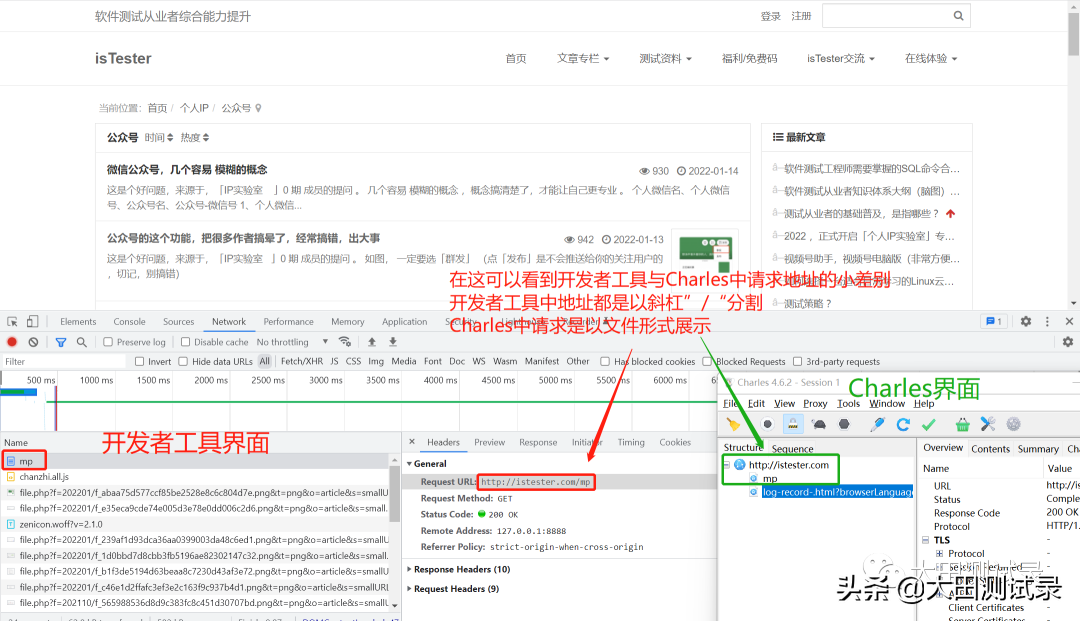Collapse the istester.com tree node in Charles
1080x621 pixels.
click(x=727, y=465)
